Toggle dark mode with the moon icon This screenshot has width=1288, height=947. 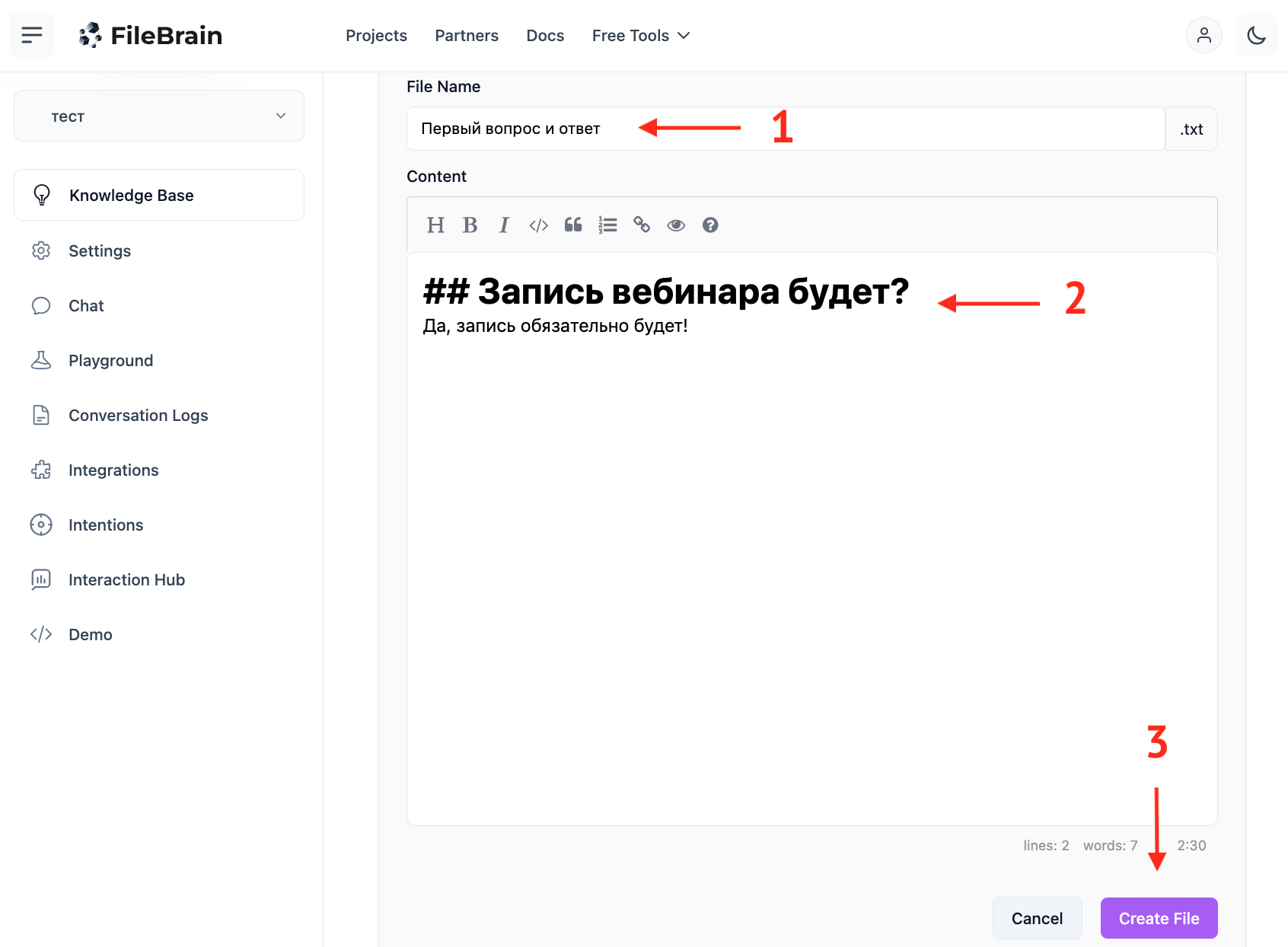[1256, 35]
